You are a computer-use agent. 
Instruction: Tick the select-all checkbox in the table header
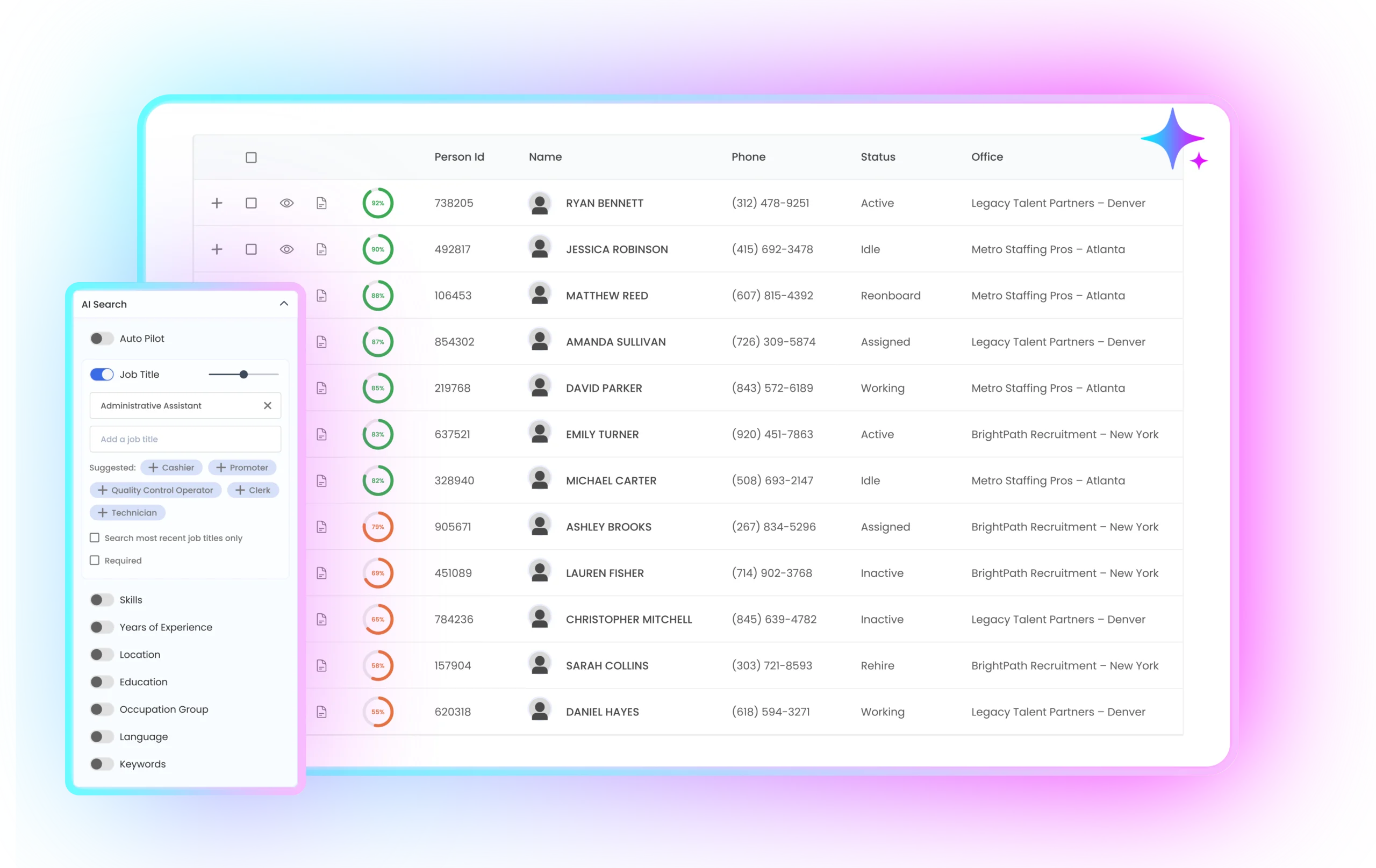point(251,157)
